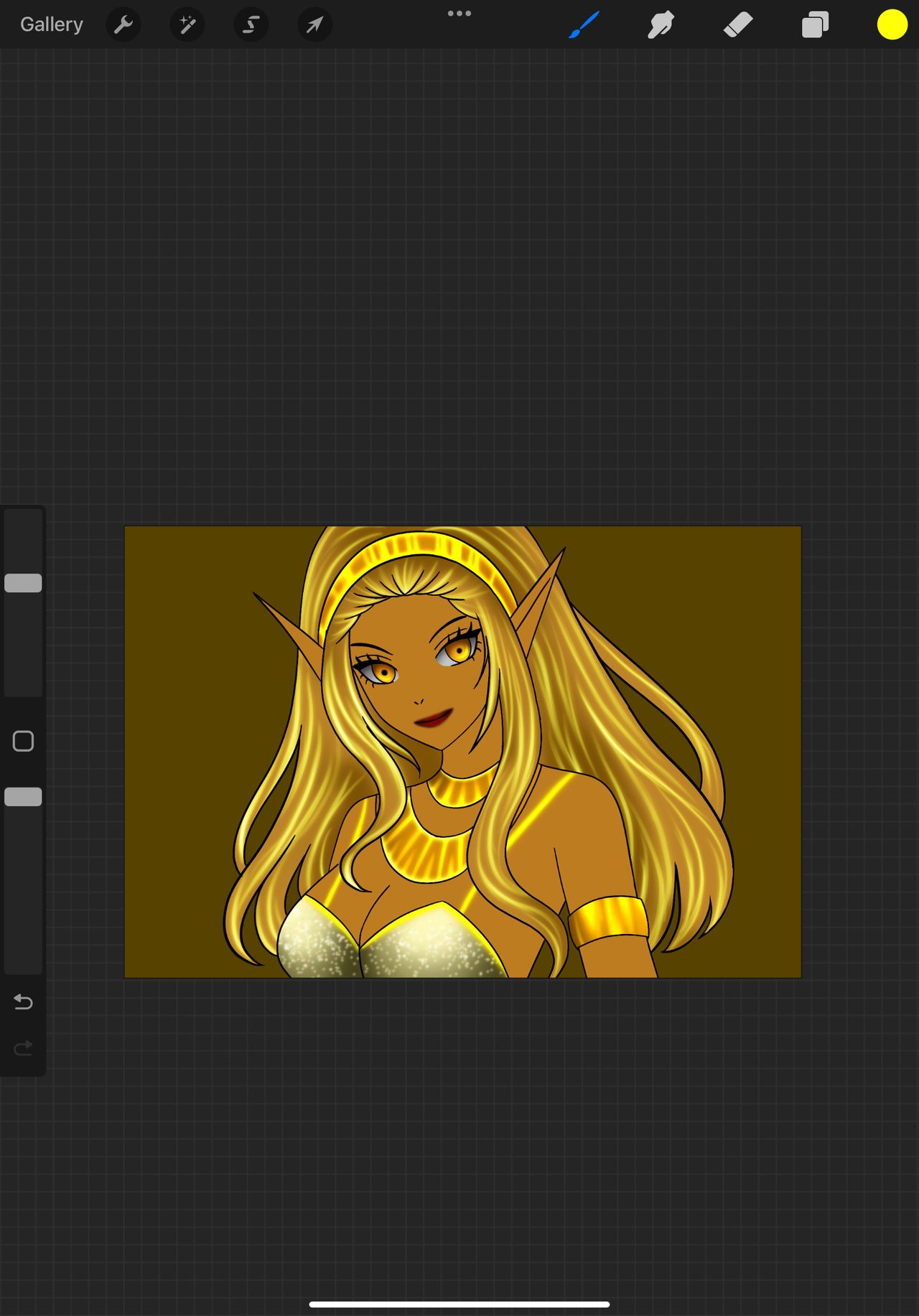Activate the Transform arrow tool
The image size is (919, 1316).
[315, 25]
